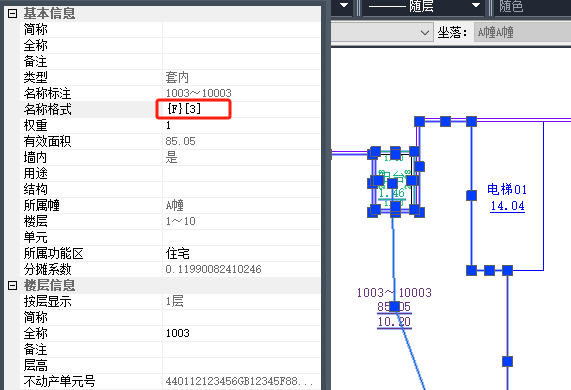Click the 所属功能区 value 住宅
Viewport: 571px width, 390px height.
pos(177,253)
